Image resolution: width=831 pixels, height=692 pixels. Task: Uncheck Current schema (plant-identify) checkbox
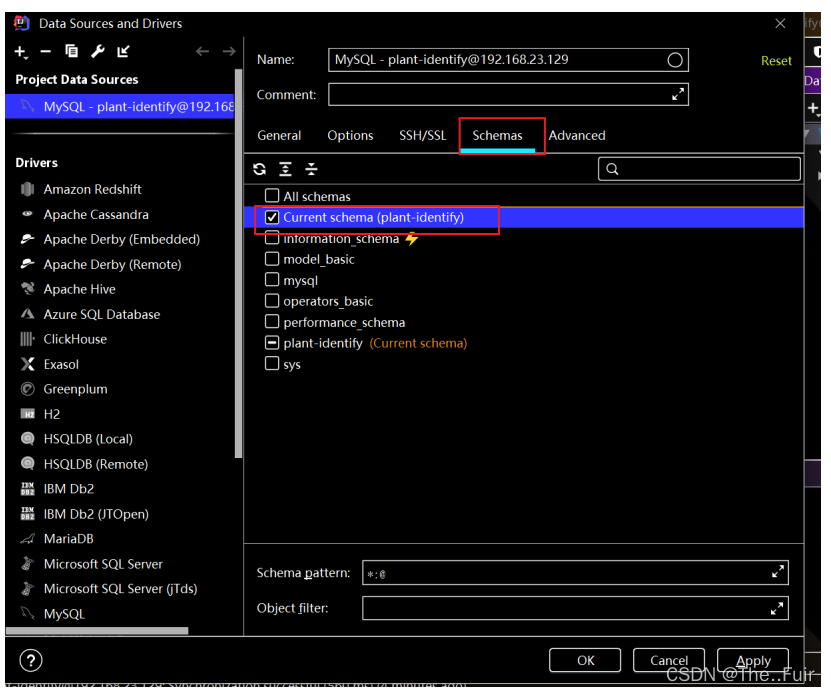click(x=272, y=217)
